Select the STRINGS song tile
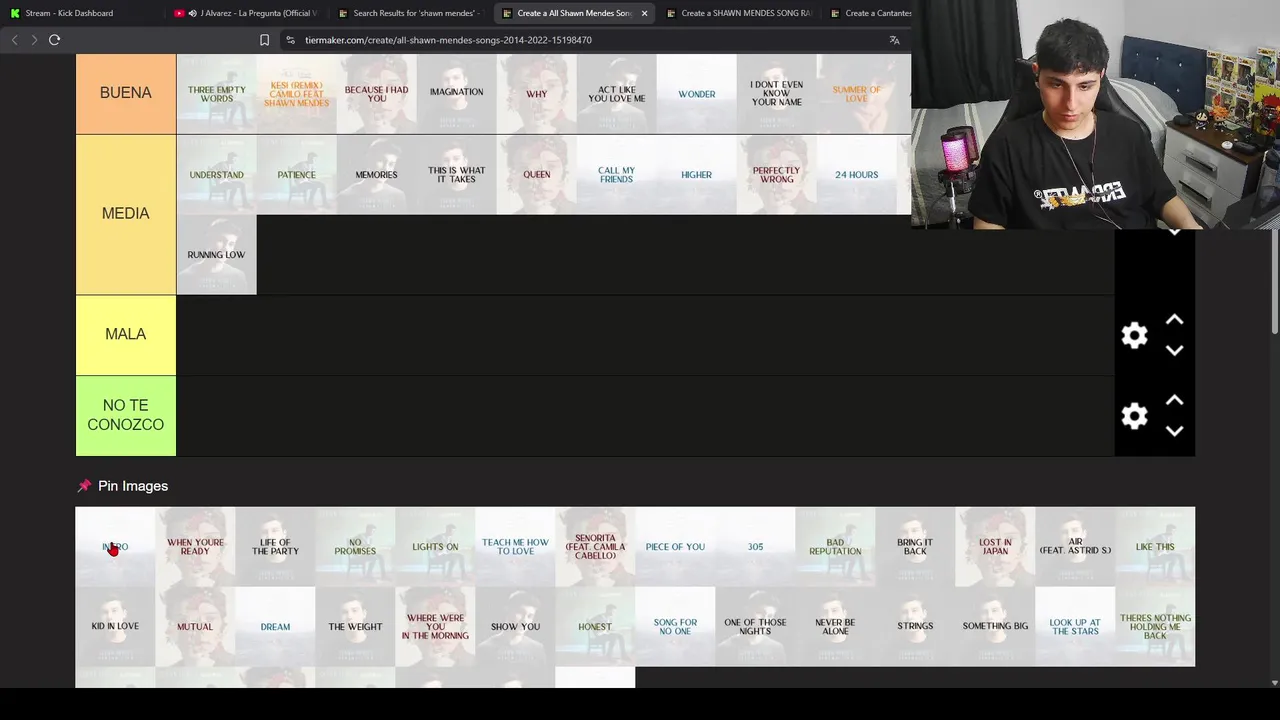 point(915,627)
